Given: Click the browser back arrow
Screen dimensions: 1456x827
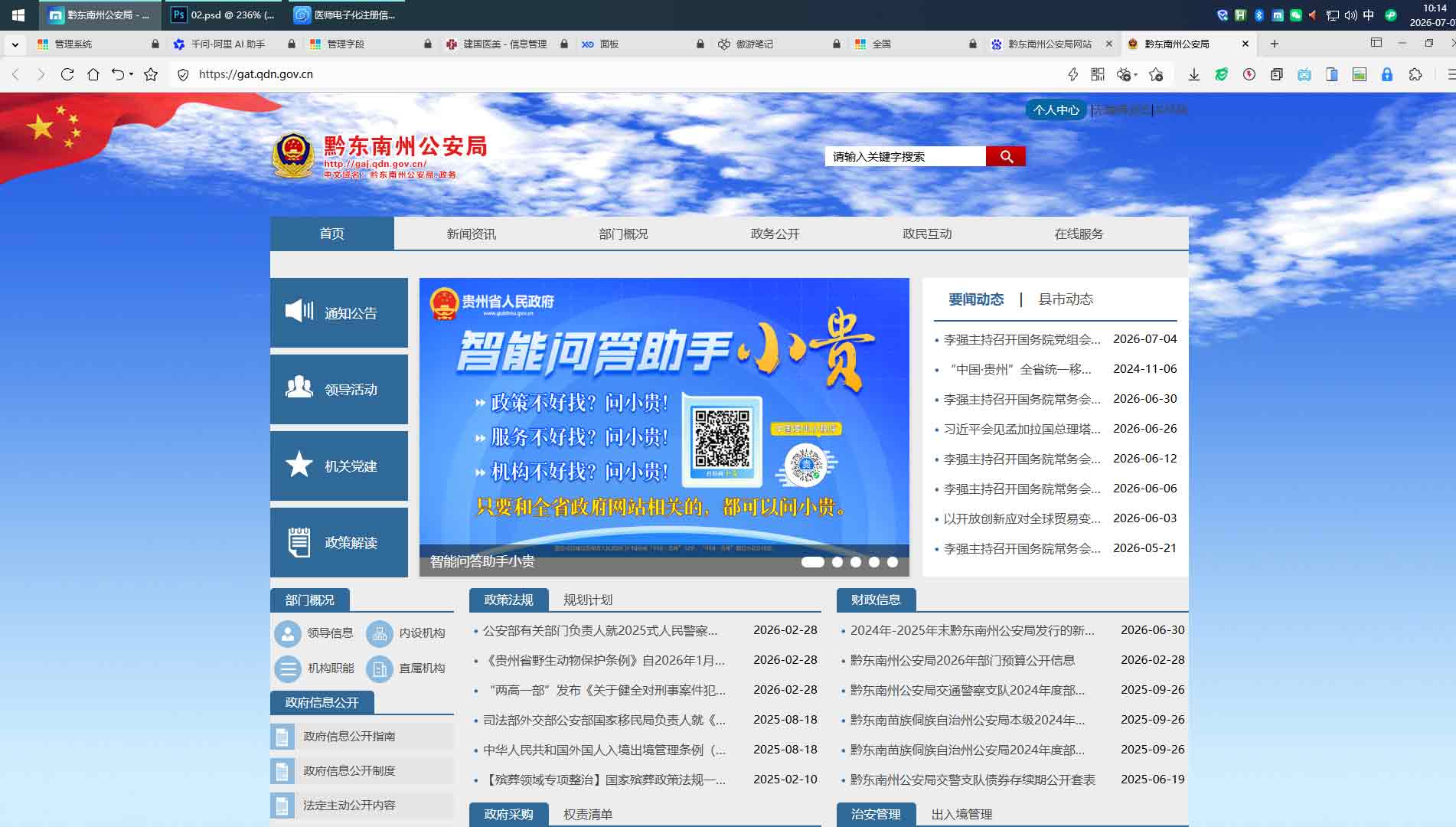Looking at the screenshot, I should (x=15, y=74).
